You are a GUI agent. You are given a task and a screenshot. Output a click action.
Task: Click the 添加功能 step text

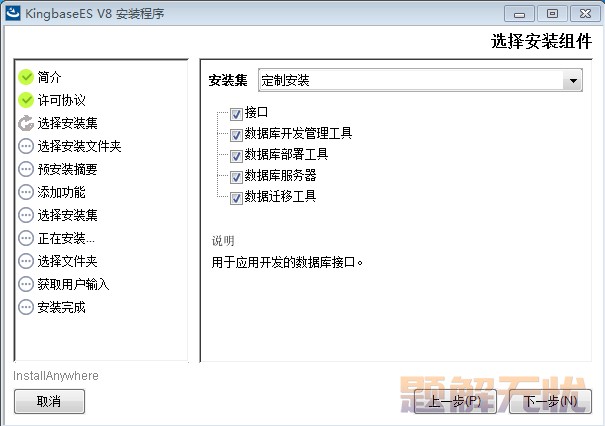61,192
